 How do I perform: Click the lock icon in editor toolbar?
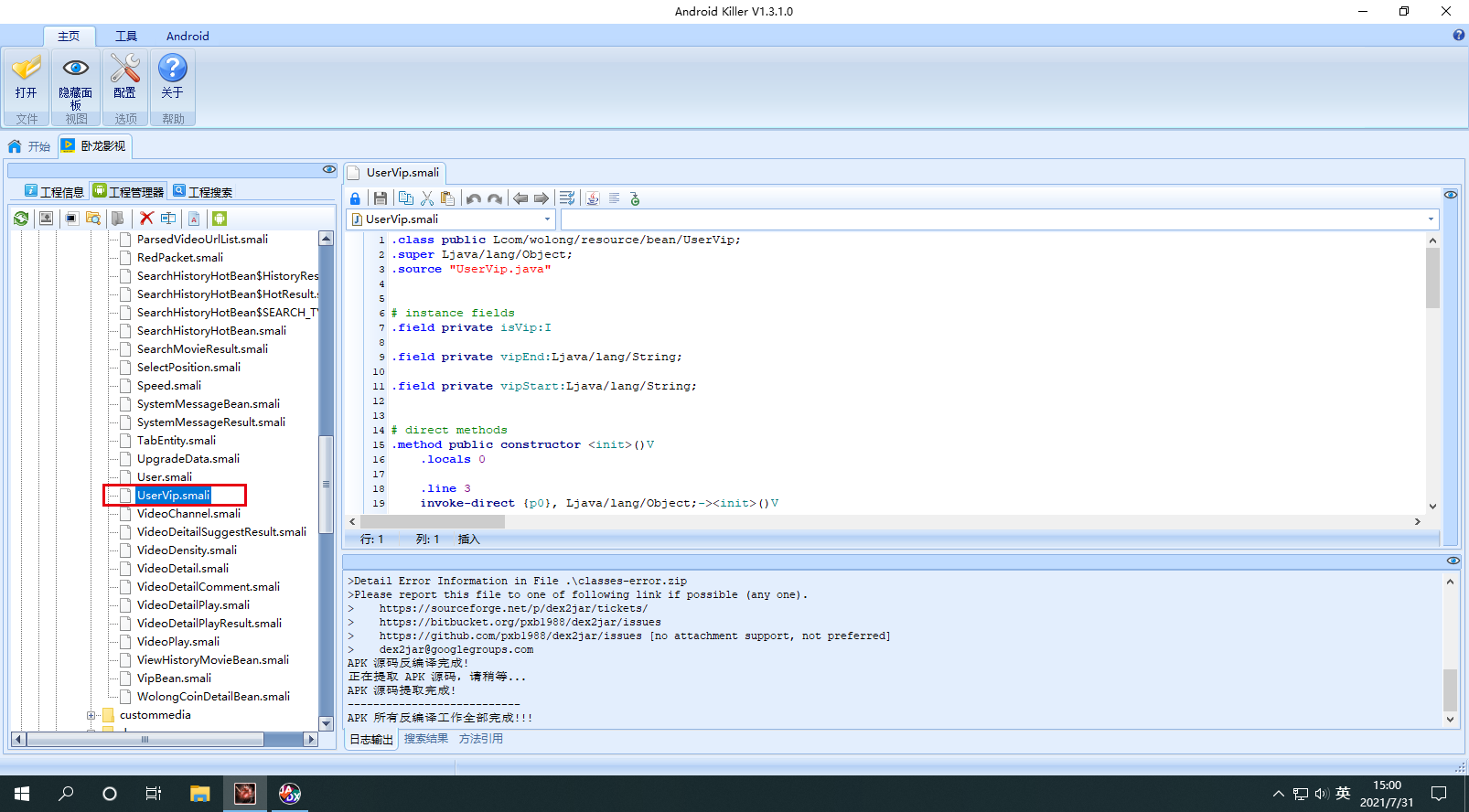(355, 198)
